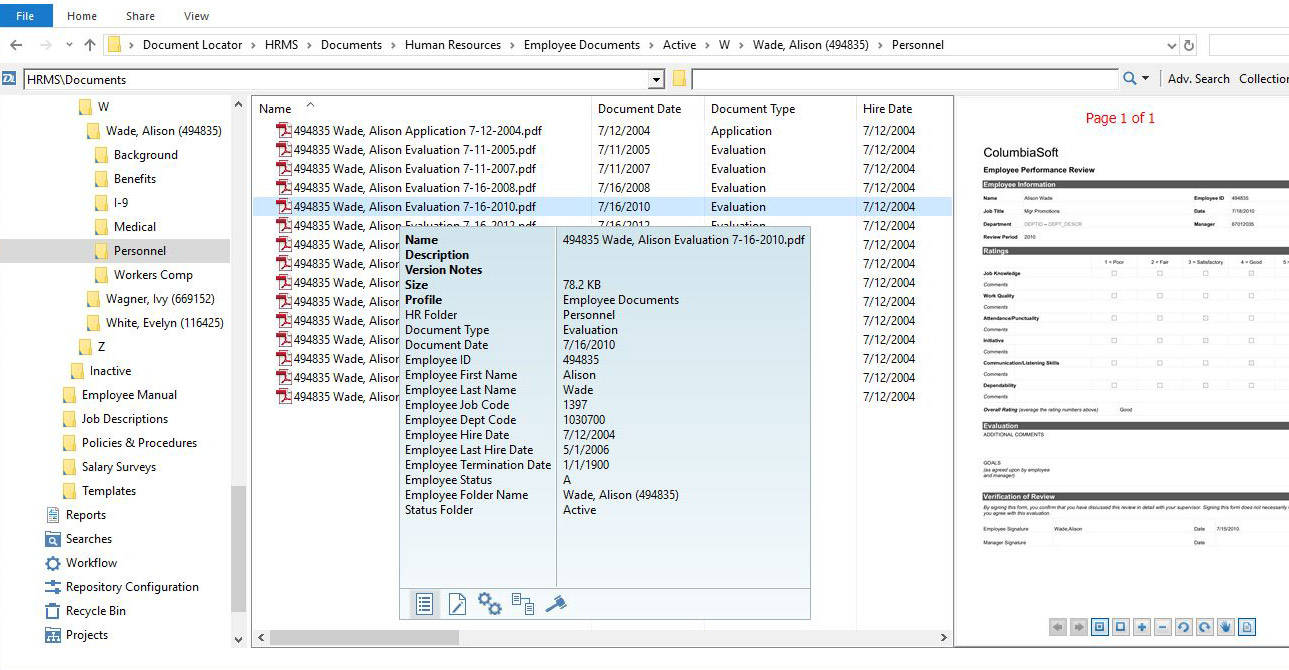Open the Share ribbon tab
This screenshot has height=670, width=1289.
[139, 15]
